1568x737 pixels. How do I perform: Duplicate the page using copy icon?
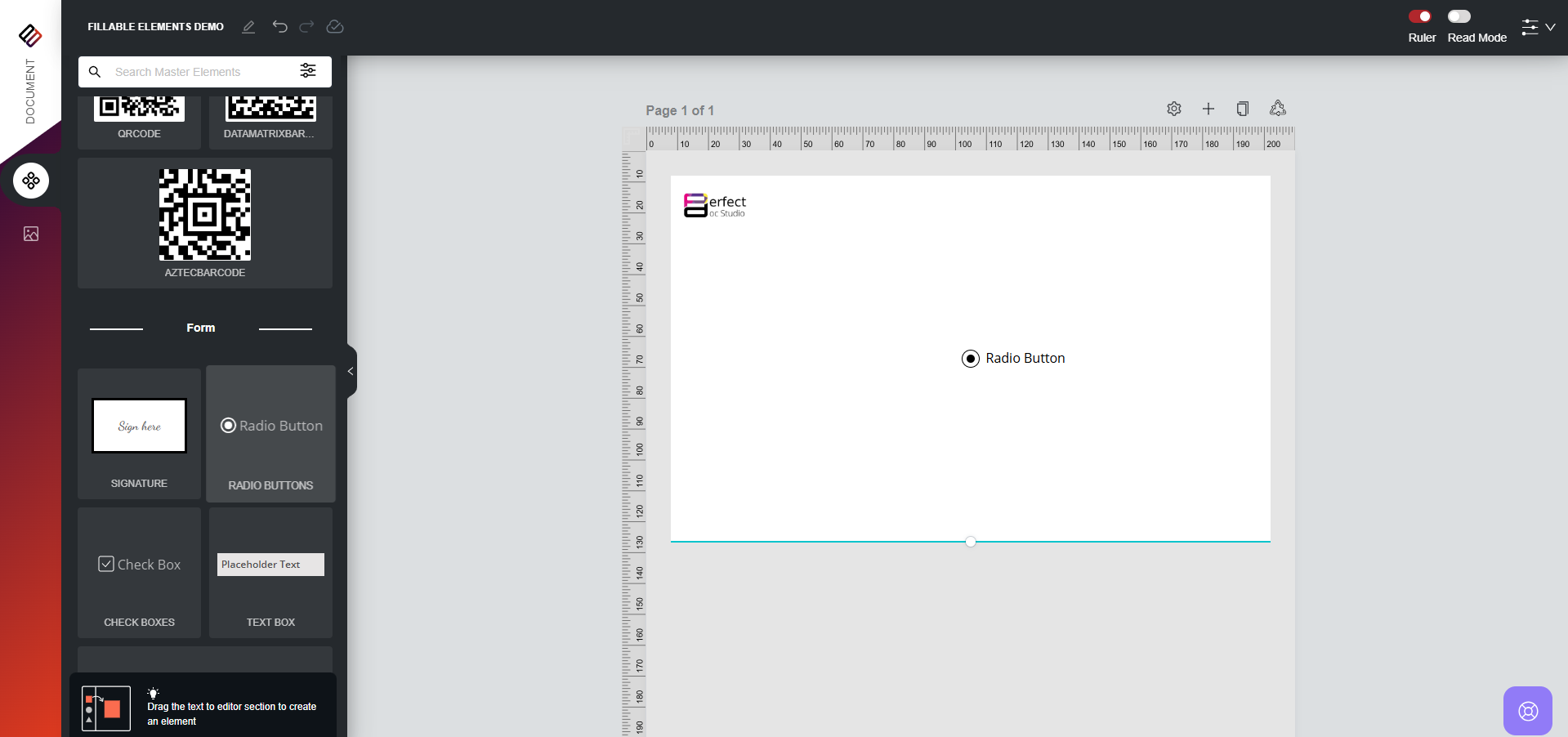(1243, 109)
